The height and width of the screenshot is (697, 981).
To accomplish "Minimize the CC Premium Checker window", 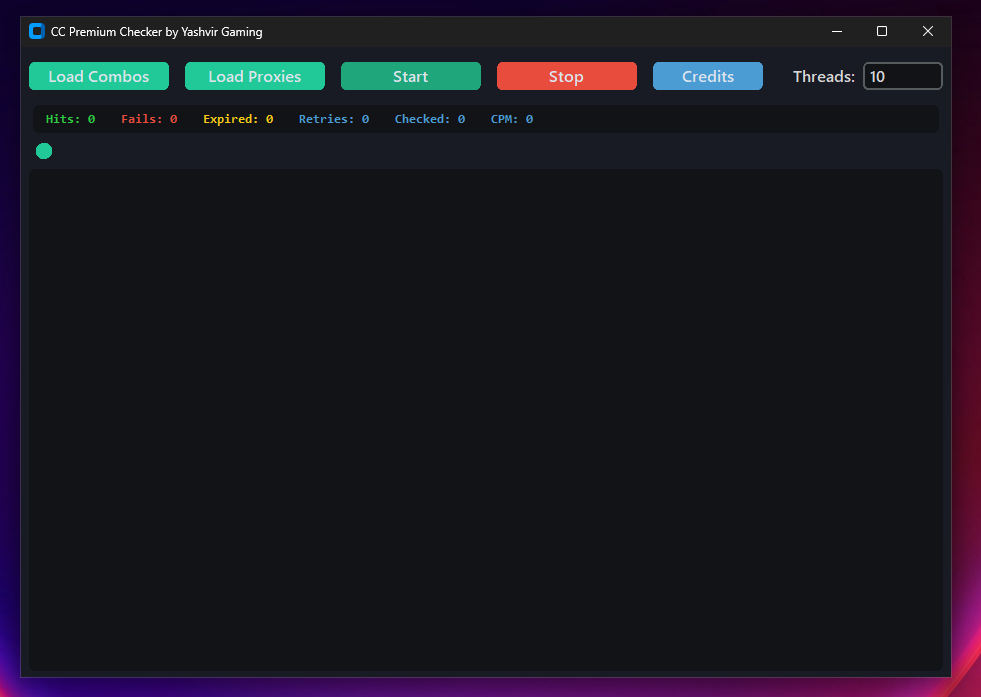I will 836,31.
